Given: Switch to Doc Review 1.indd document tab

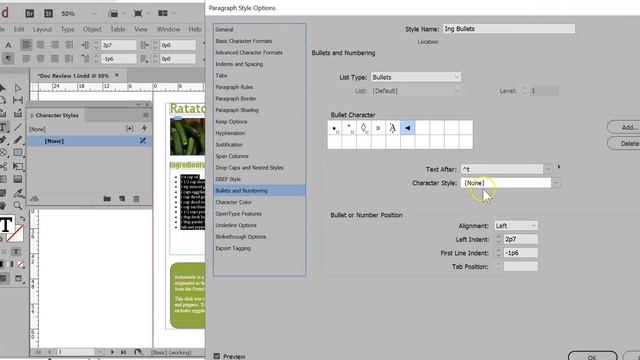Looking at the screenshot, I should point(73,76).
